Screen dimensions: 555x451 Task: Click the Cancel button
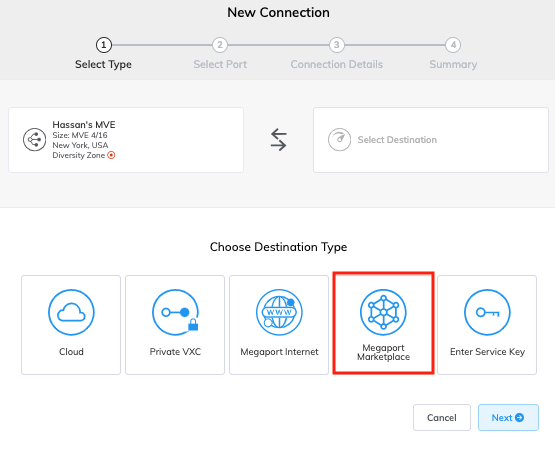click(x=442, y=417)
